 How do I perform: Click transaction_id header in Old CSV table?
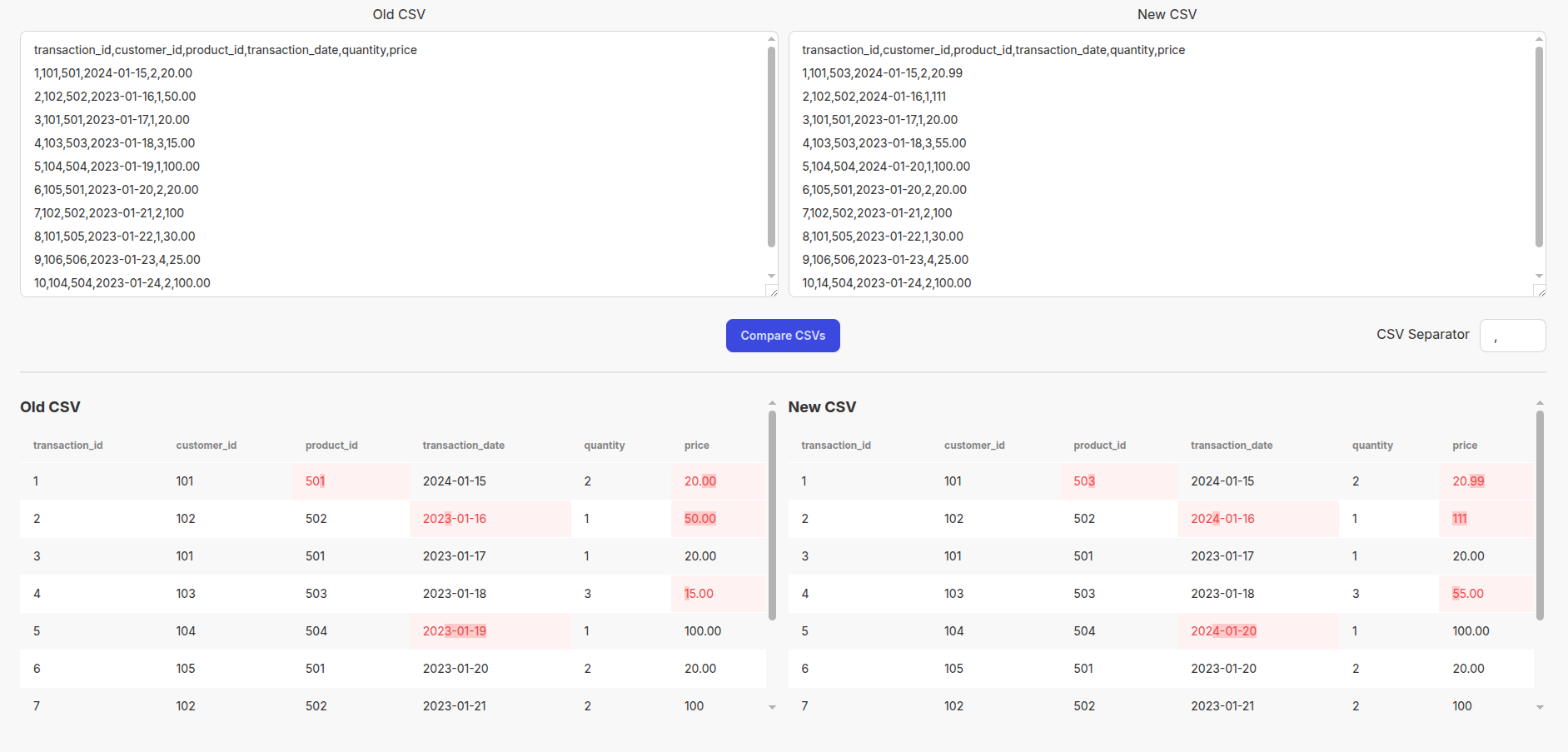tap(68, 446)
